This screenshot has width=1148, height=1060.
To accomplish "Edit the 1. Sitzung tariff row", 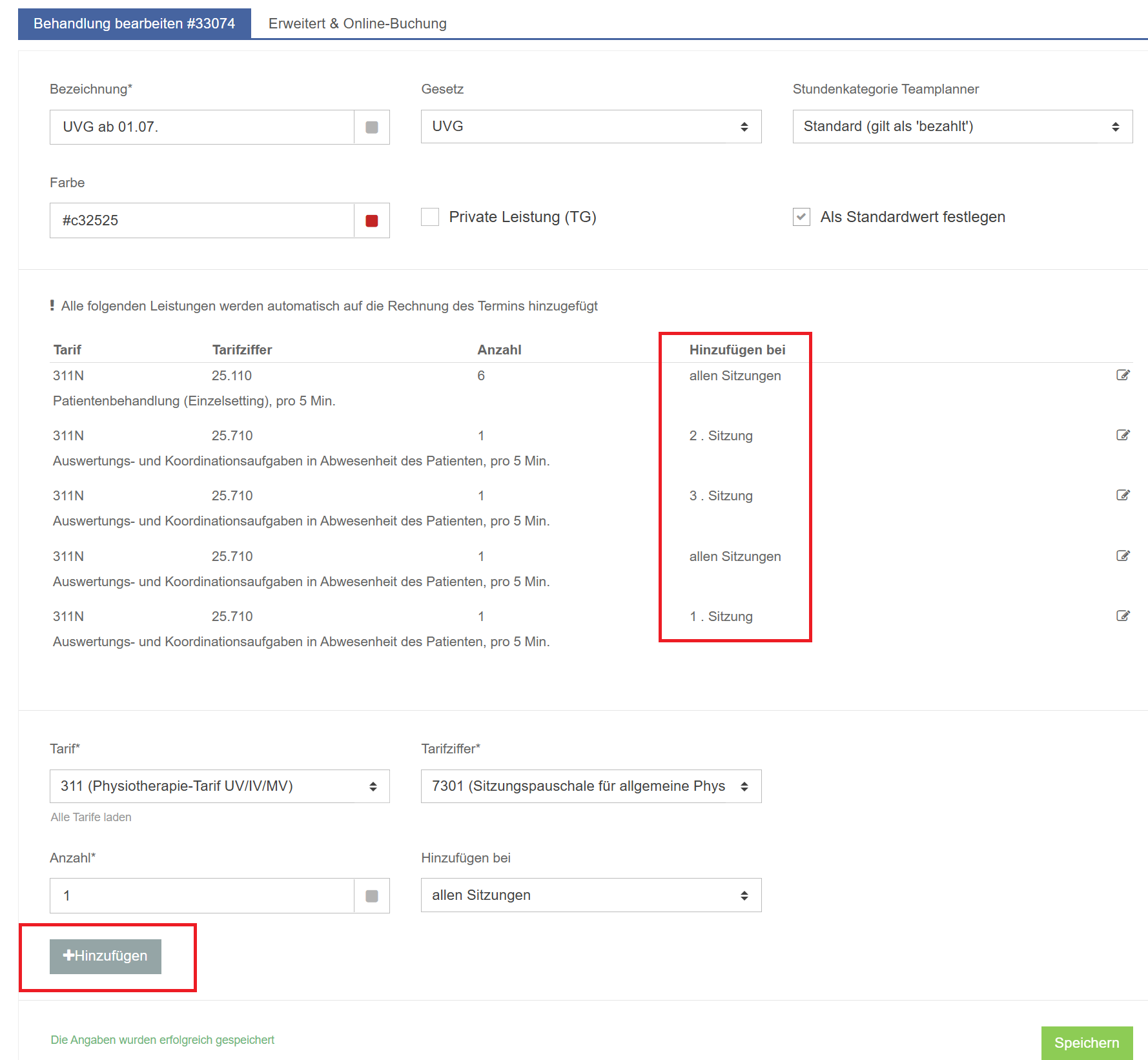I will (1123, 616).
